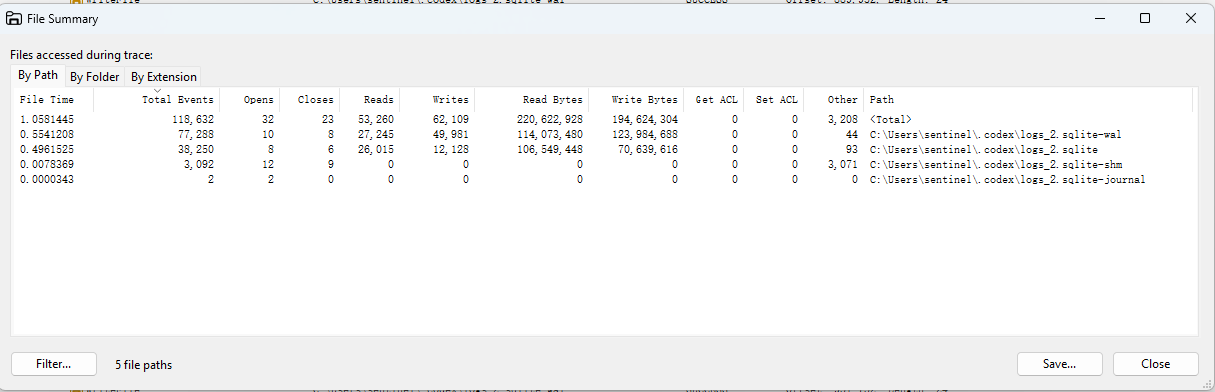Switch to the By Folder tab
Screen dimensions: 1215x392
[x=94, y=76]
